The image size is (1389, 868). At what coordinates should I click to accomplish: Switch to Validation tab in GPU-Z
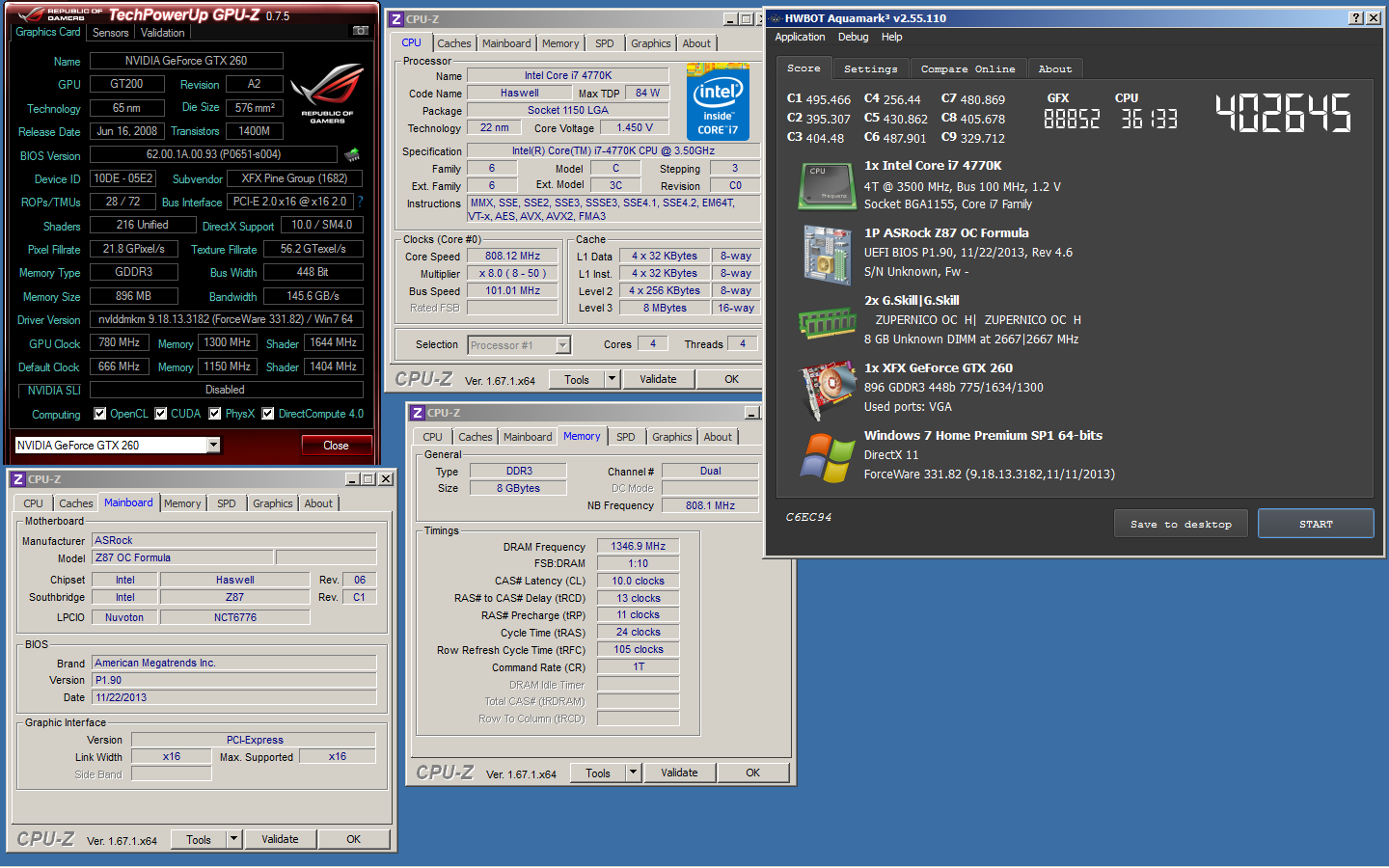click(x=162, y=33)
